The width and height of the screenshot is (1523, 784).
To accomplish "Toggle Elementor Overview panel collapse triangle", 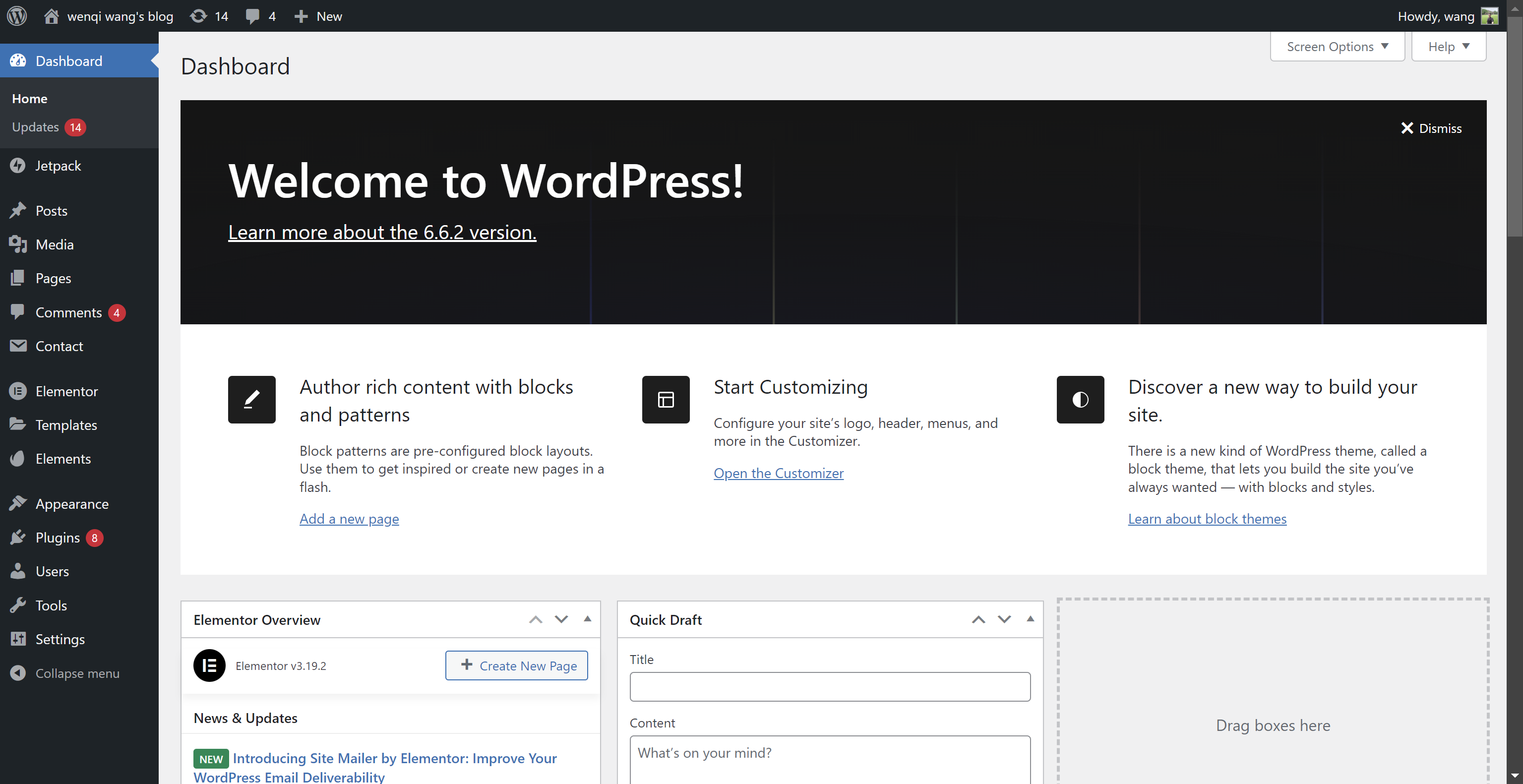I will click(587, 619).
